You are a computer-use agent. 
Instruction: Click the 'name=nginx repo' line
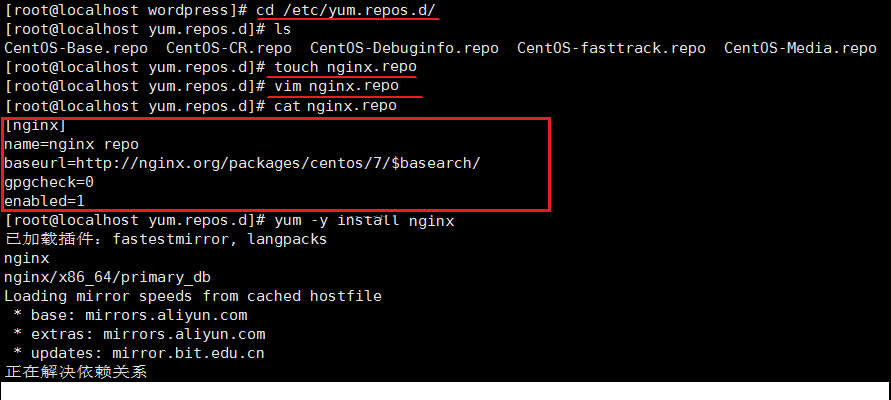pyautogui.click(x=71, y=144)
